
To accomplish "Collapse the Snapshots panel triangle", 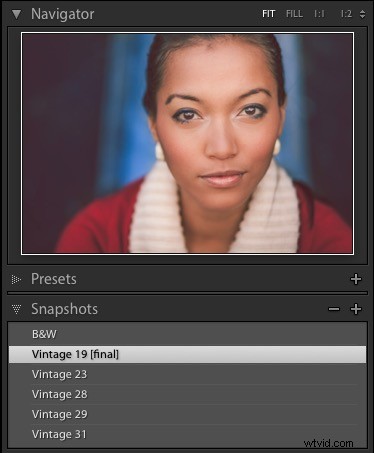I will point(16,309).
